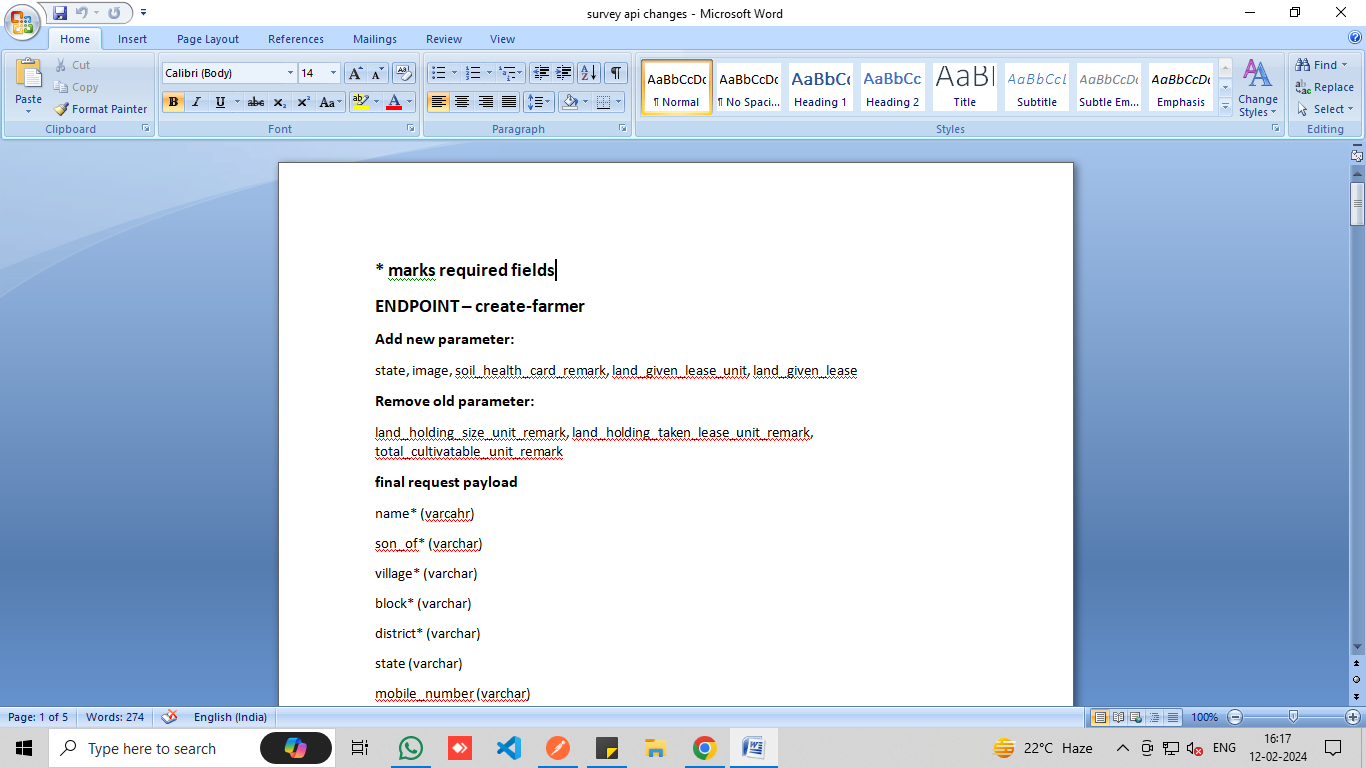Open the font name dropdown

[290, 73]
